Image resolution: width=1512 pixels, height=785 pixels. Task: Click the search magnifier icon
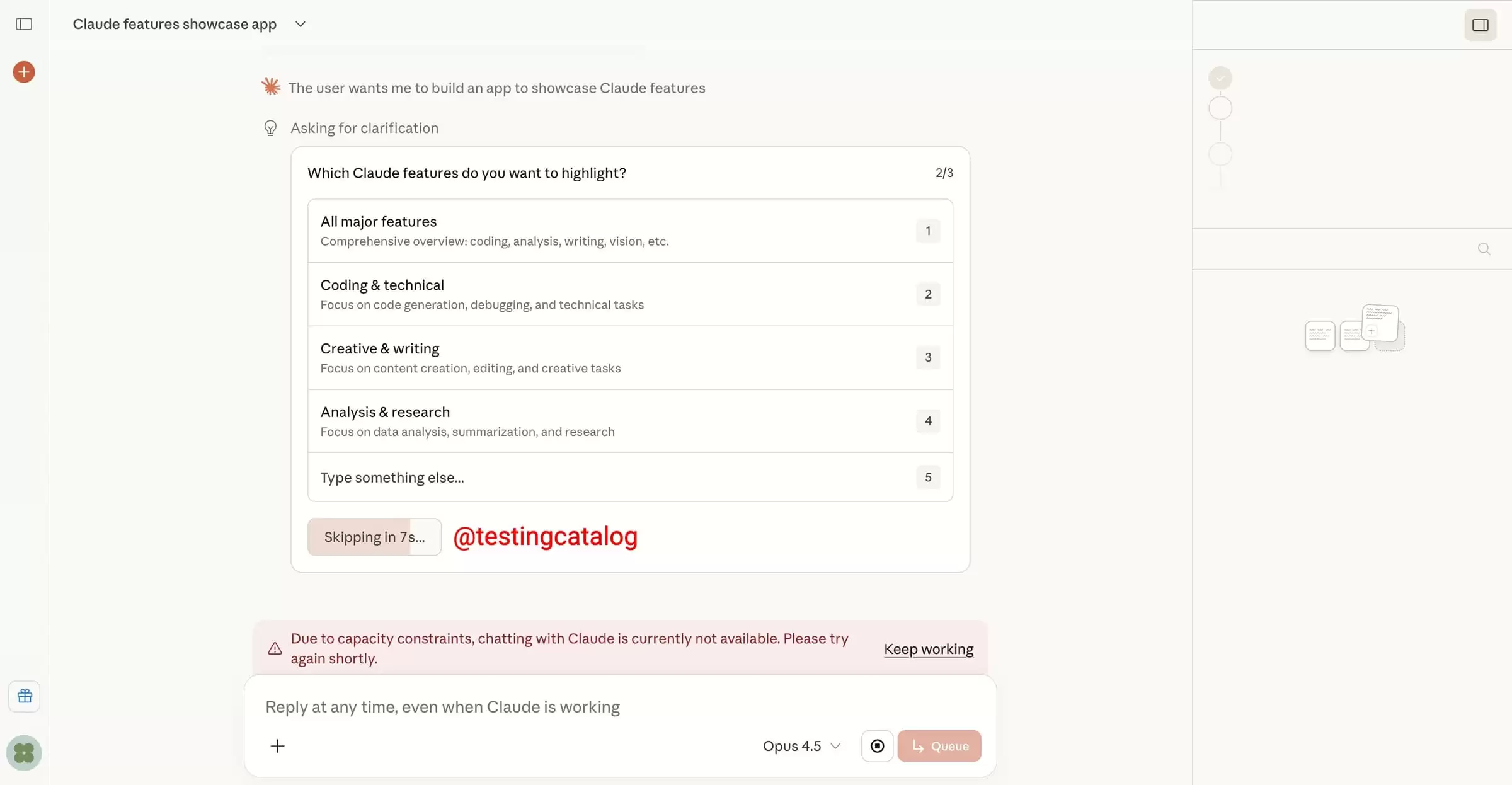[1484, 249]
